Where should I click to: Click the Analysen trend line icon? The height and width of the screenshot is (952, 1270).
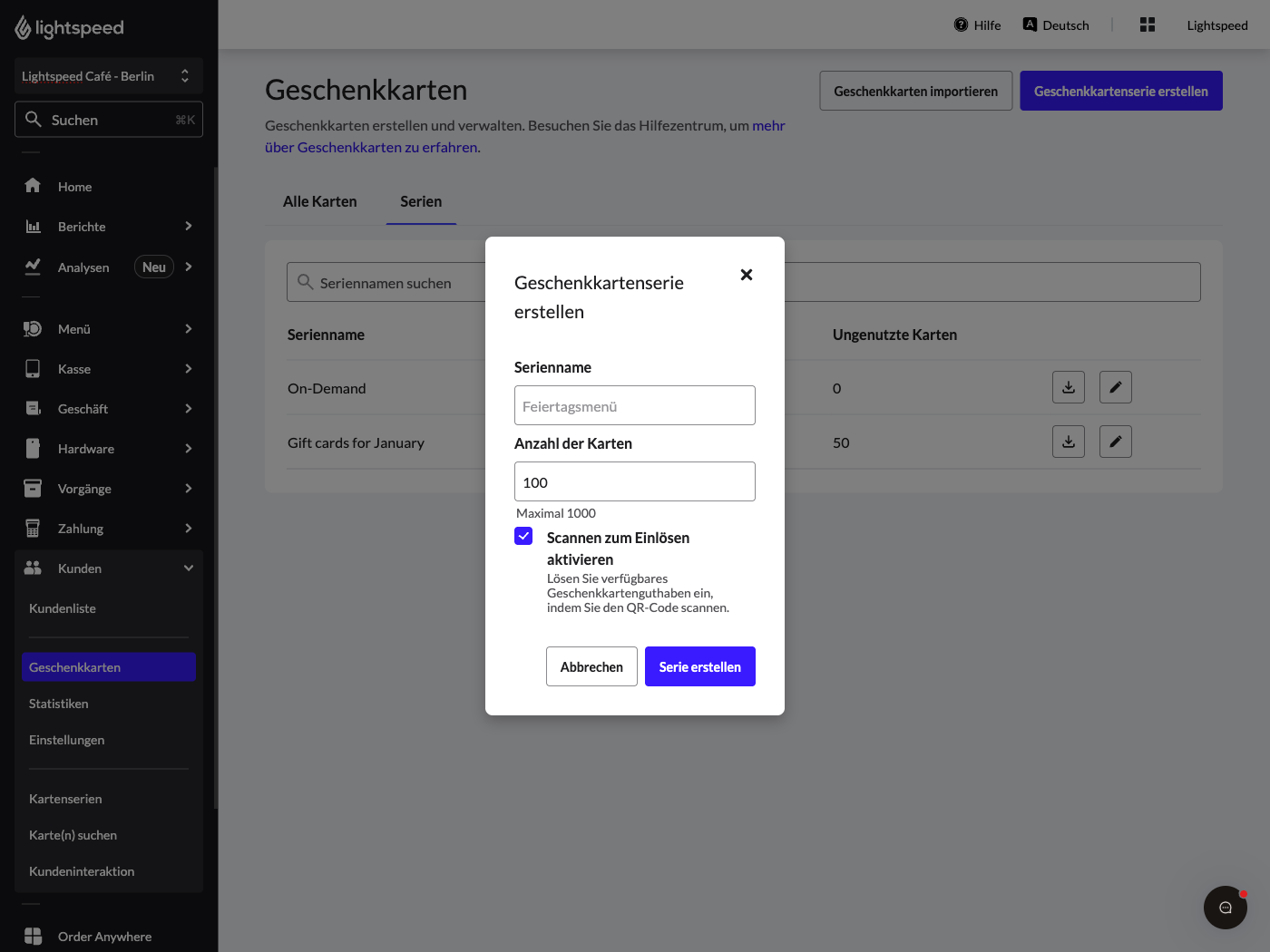click(33, 266)
